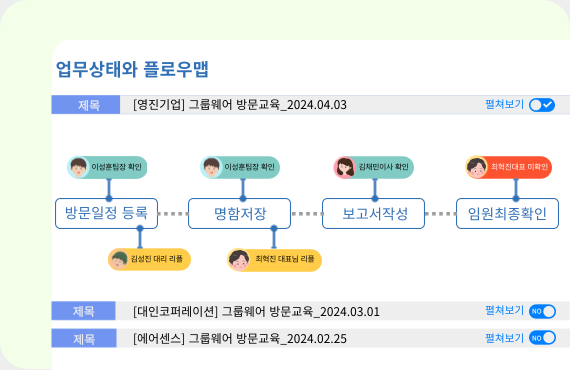Click 김채민이사 avatar icon

coord(345,168)
